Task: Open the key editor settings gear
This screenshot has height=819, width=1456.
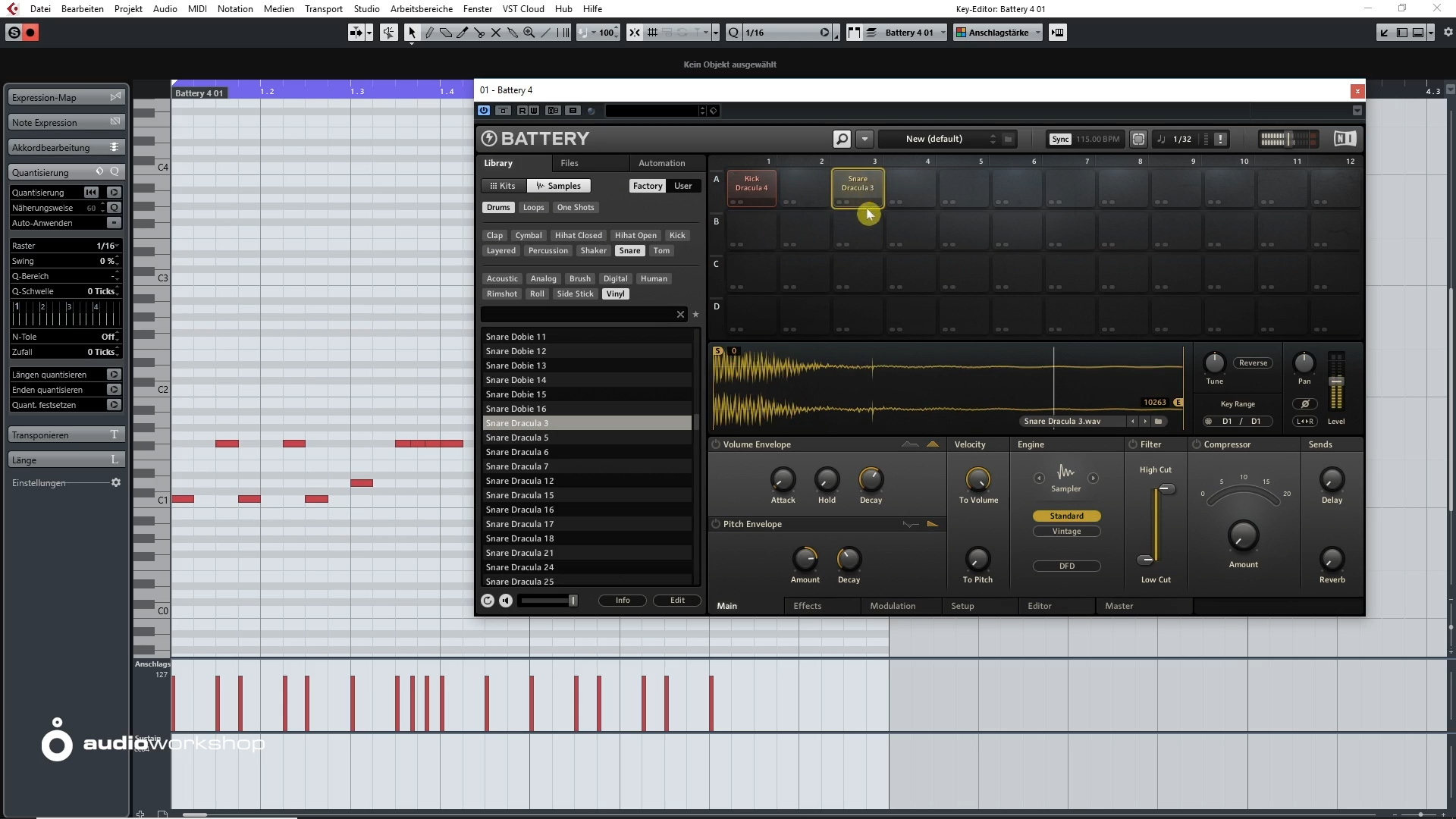Action: pos(1448,33)
